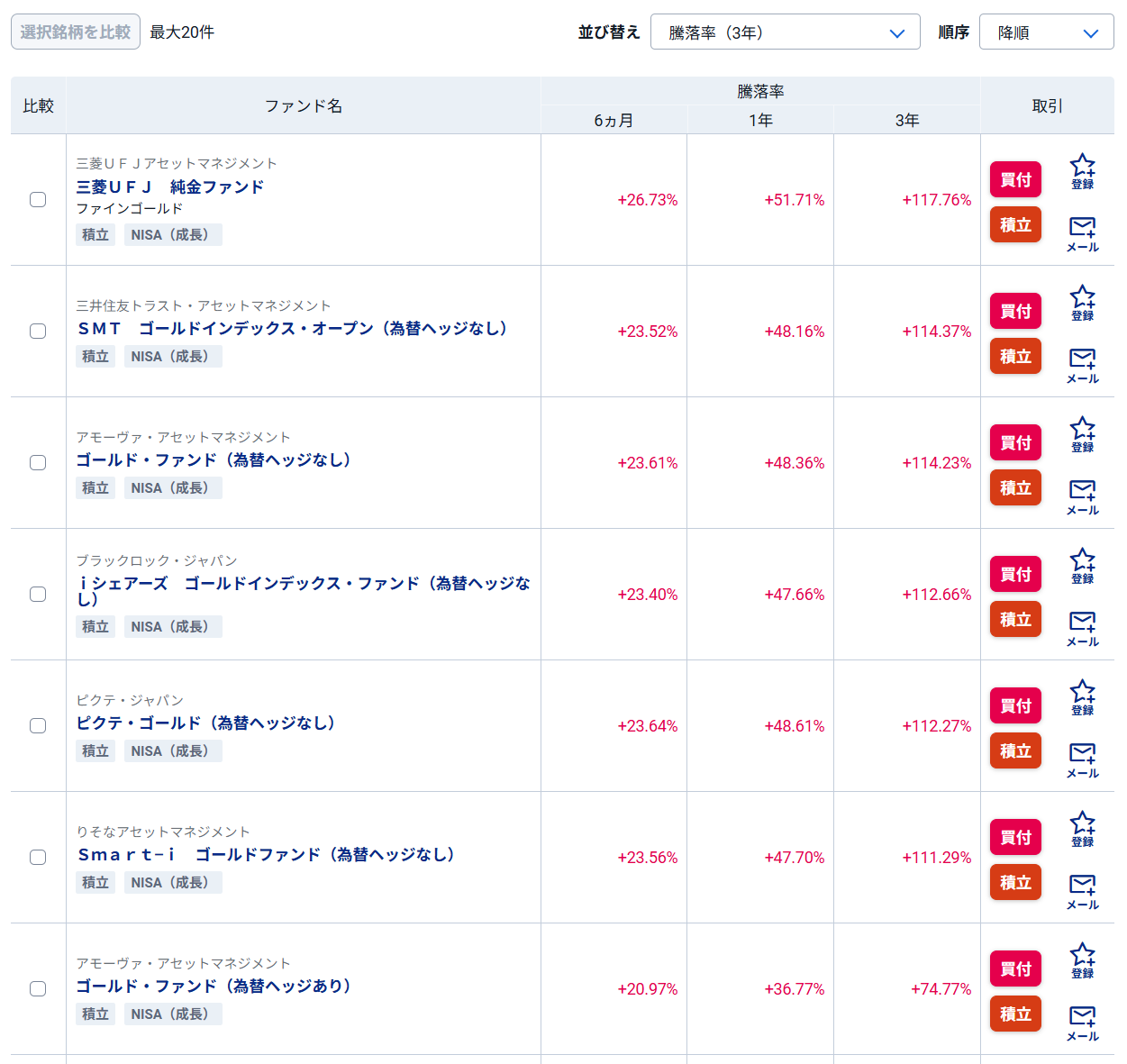Click mail icon for ゴールド・ファンド(為替ヘッジなし)
Image resolution: width=1127 pixels, height=1064 pixels.
click(1082, 497)
